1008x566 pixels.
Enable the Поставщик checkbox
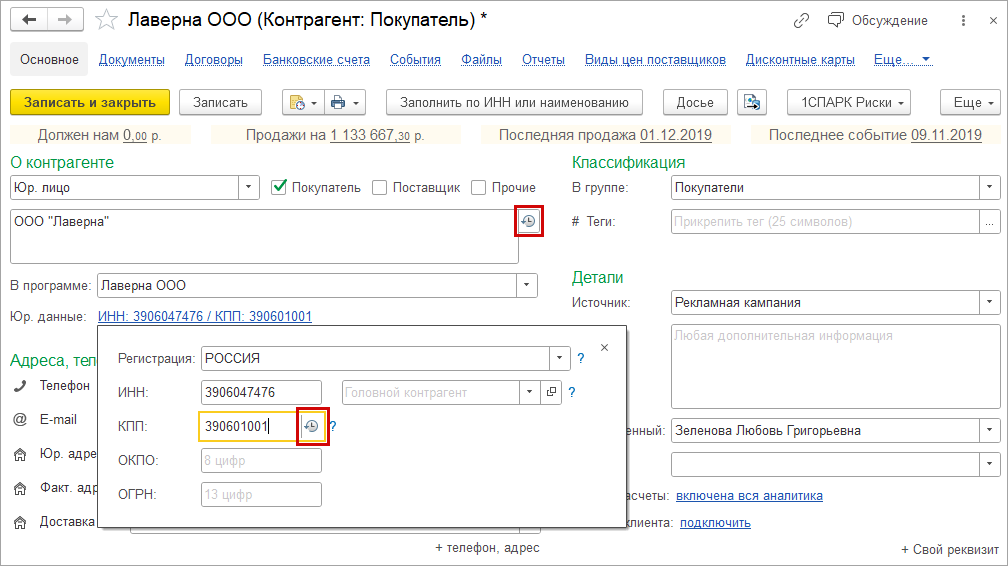tap(380, 187)
